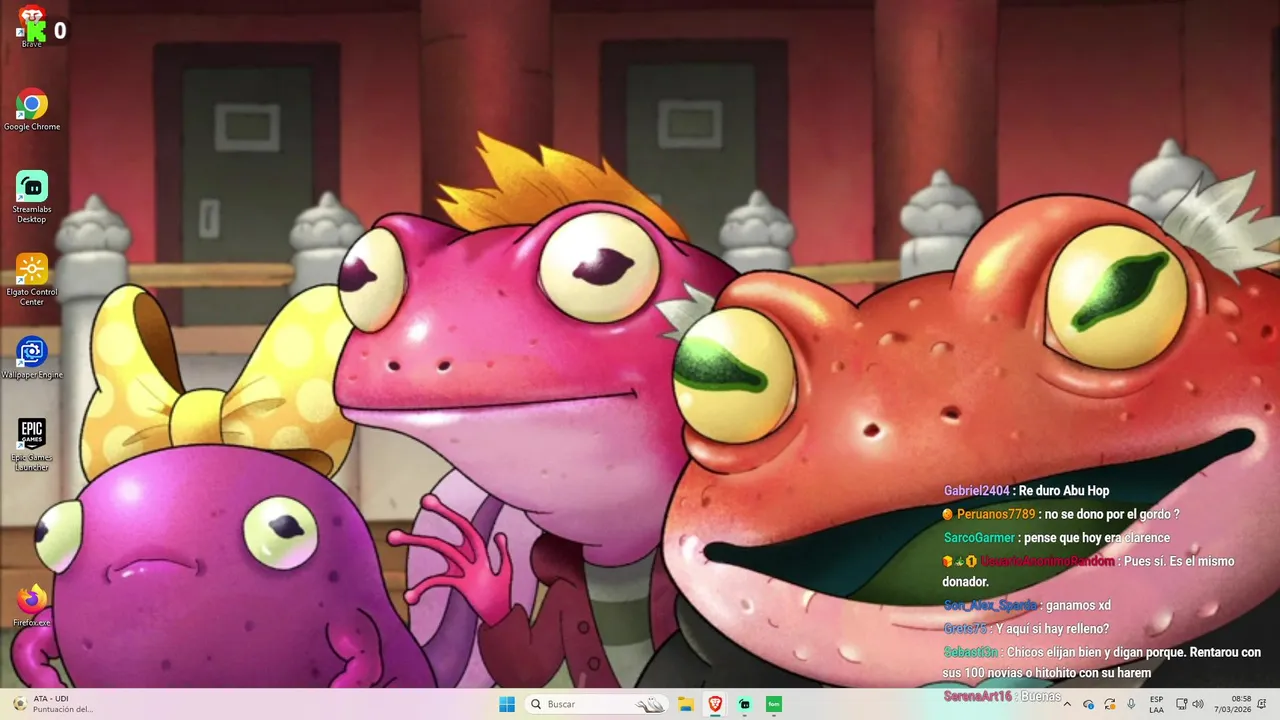The width and height of the screenshot is (1280, 720).
Task: Click Peruanos7789 username in chat overlay
Action: click(995, 514)
